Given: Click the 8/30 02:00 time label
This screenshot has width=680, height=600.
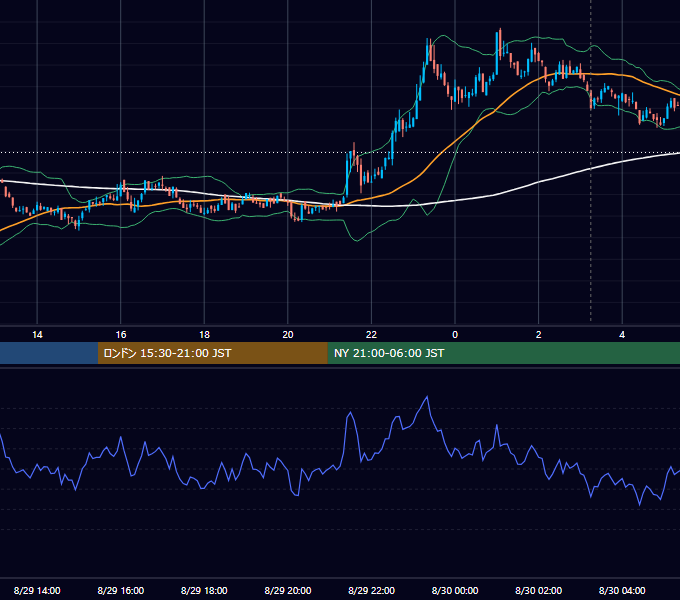Looking at the screenshot, I should pyautogui.click(x=539, y=590).
